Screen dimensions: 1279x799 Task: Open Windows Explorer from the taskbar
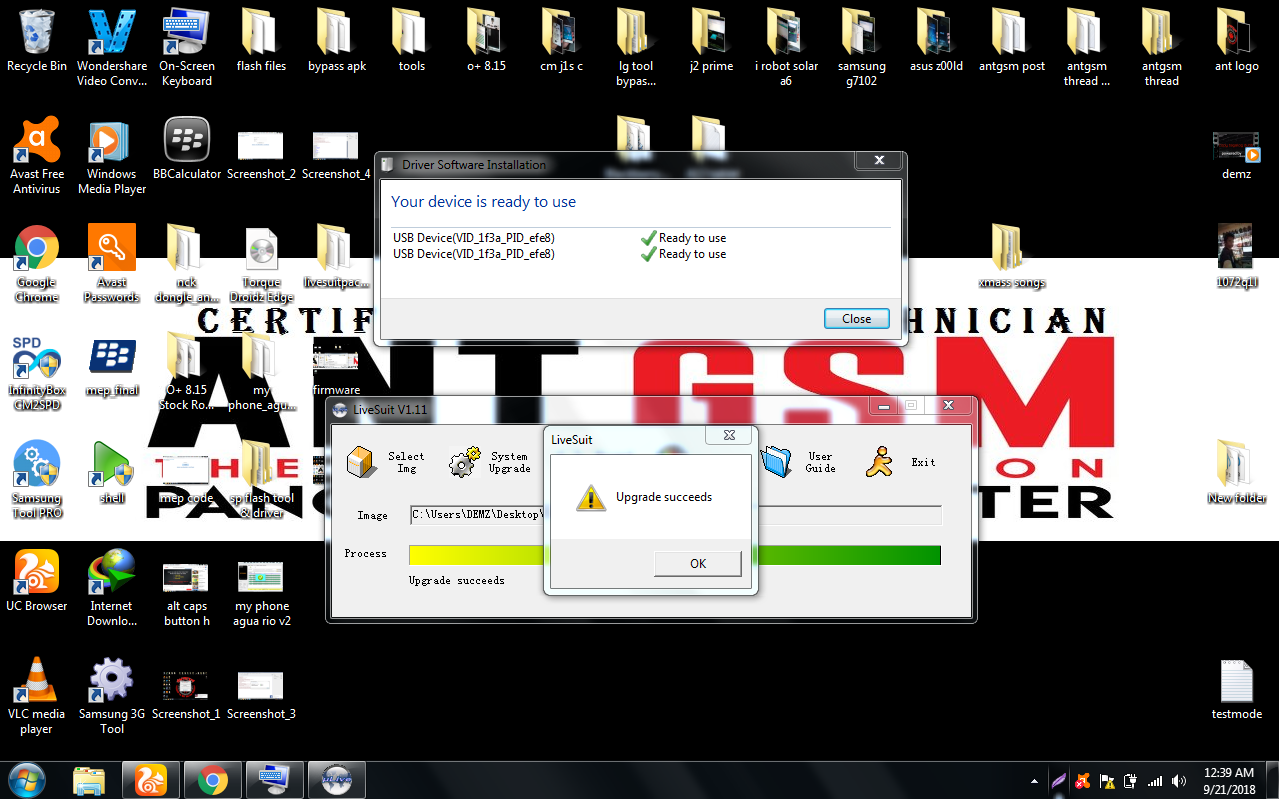(90, 779)
